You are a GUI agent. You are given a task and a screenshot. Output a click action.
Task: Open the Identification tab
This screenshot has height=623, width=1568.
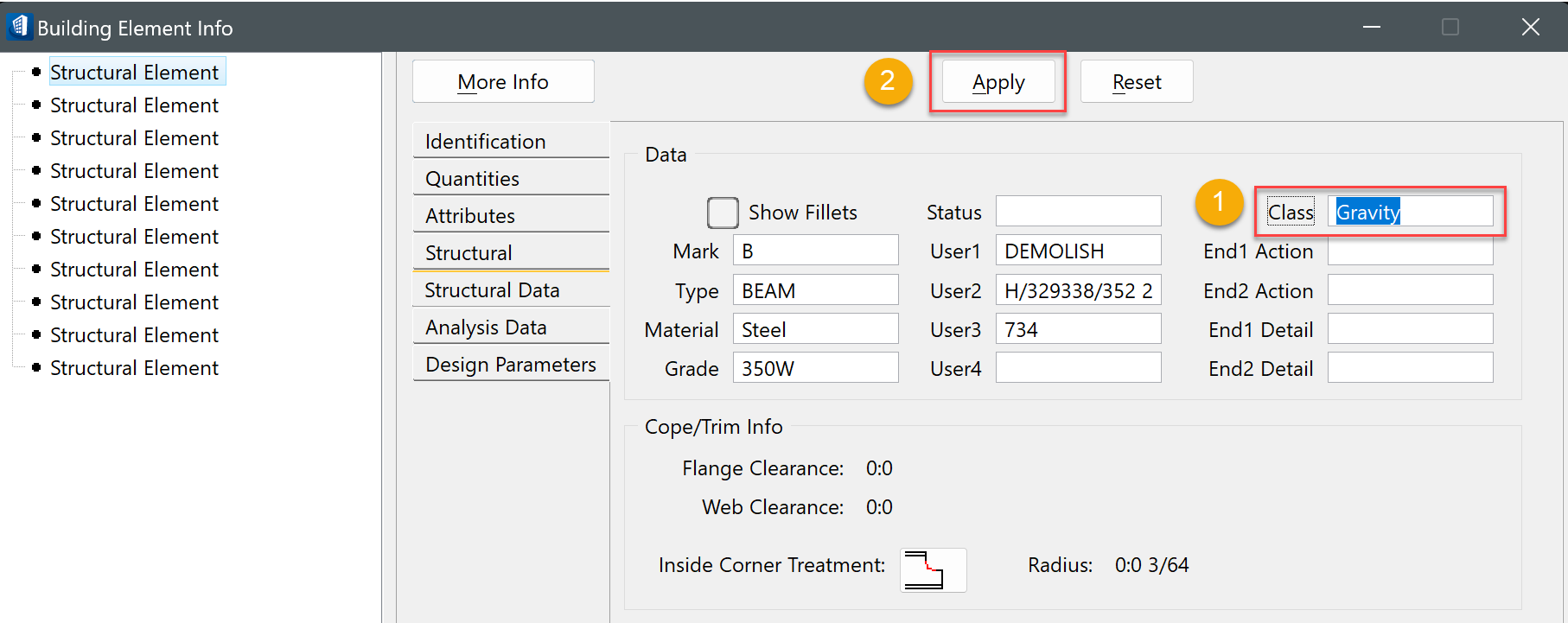[511, 141]
